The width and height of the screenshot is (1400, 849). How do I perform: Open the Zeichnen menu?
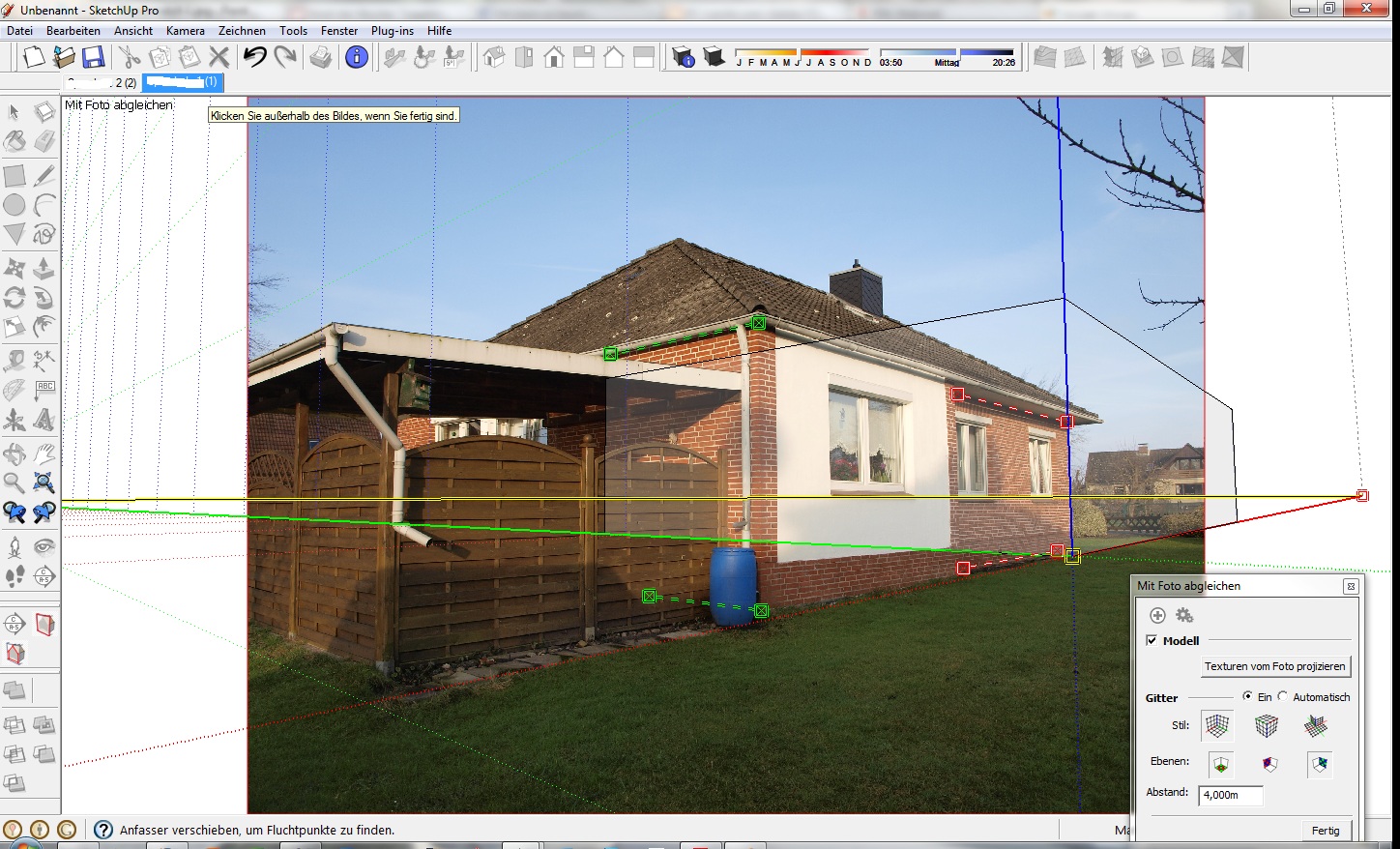[242, 31]
